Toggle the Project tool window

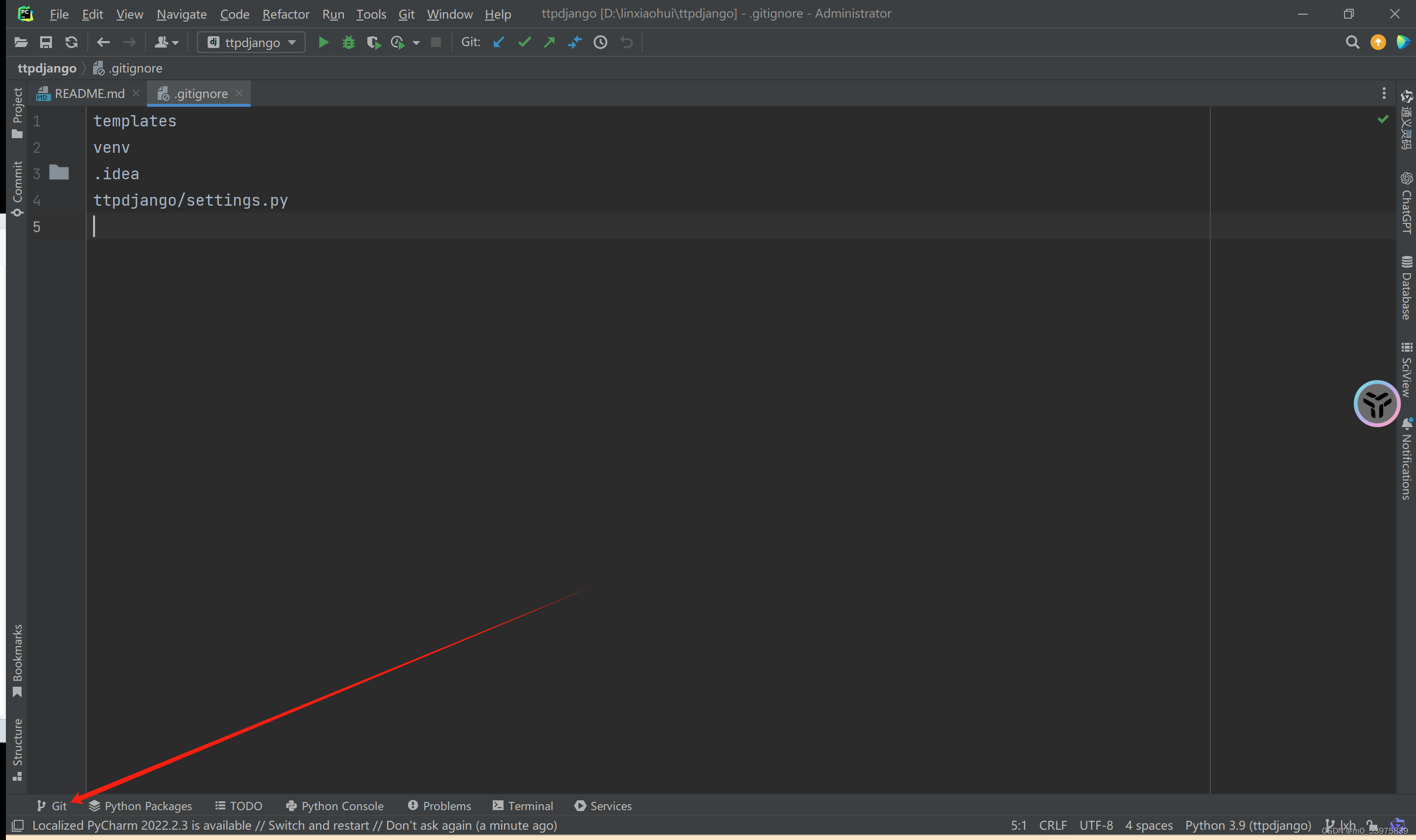coord(17,112)
